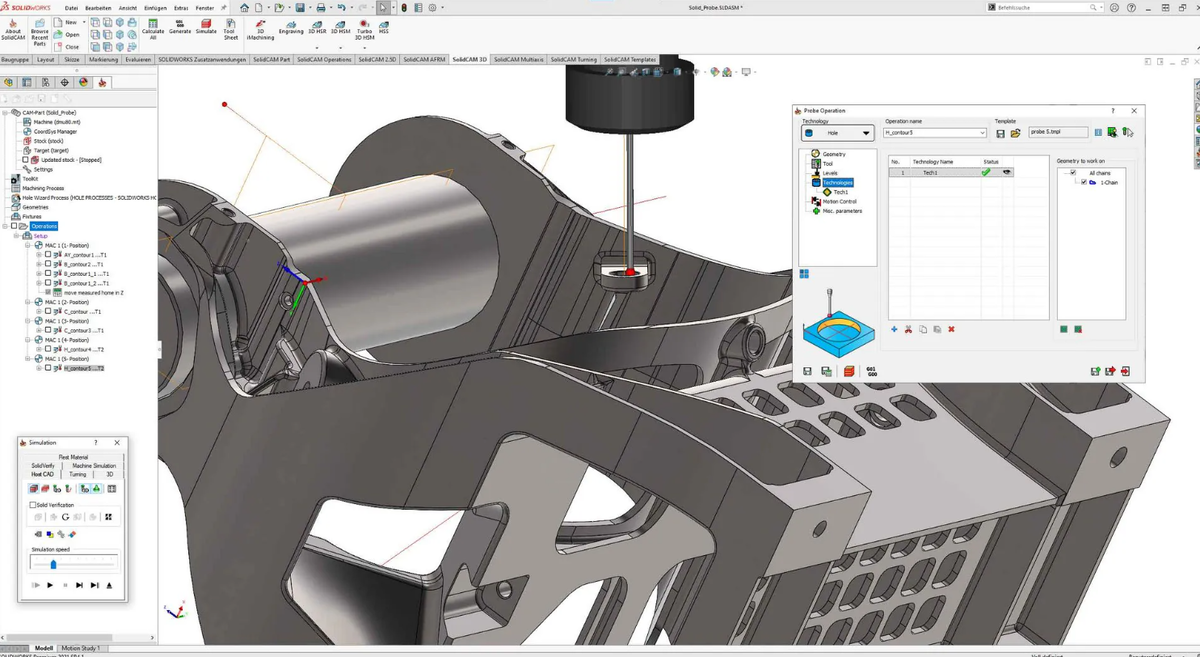Screen dimensions: 1200x657
Task: Open the select-cursor dropdown arrow
Action: coord(393,7)
